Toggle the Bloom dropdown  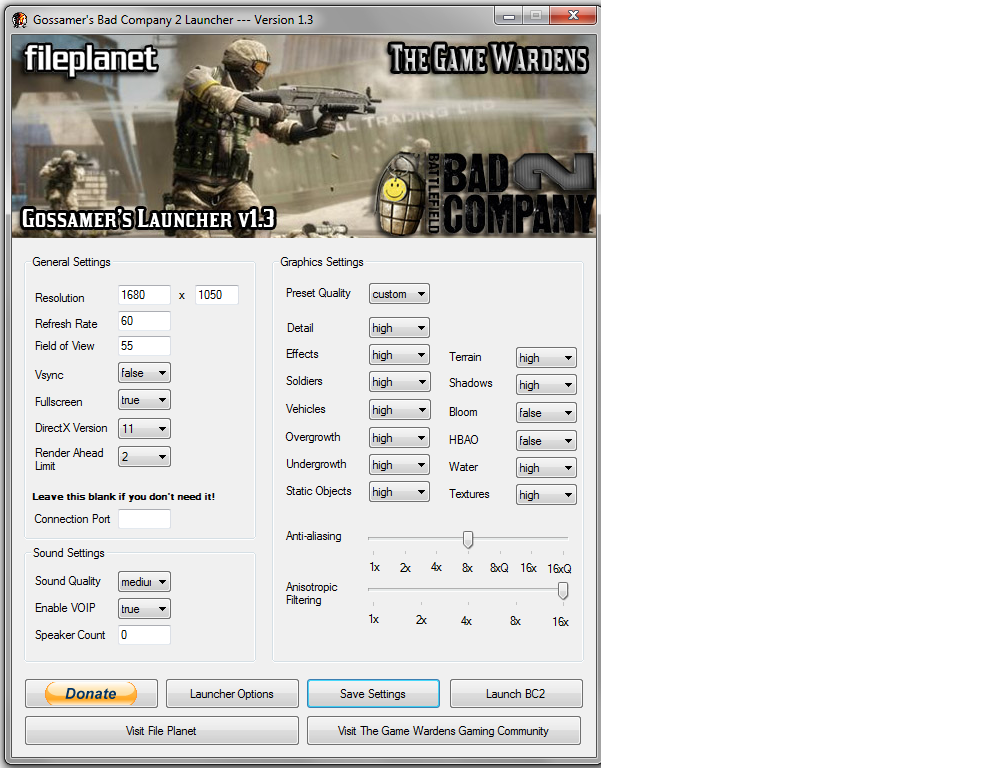[546, 413]
